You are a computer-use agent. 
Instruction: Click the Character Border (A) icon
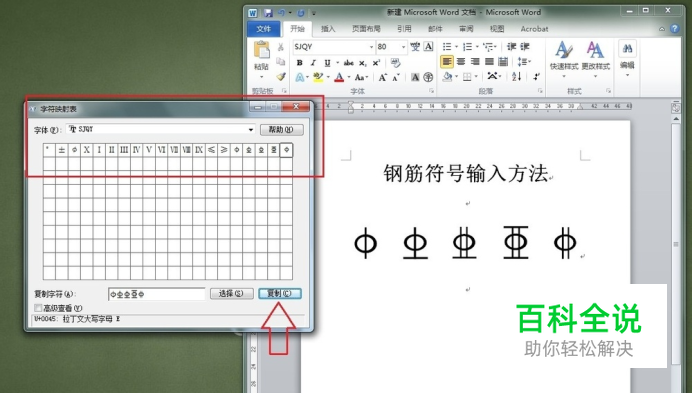(428, 47)
